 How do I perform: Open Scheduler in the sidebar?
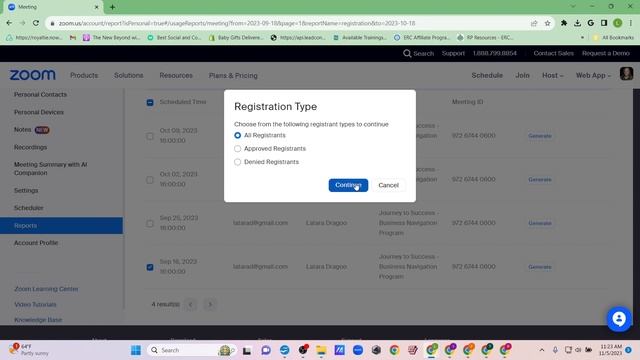point(29,208)
